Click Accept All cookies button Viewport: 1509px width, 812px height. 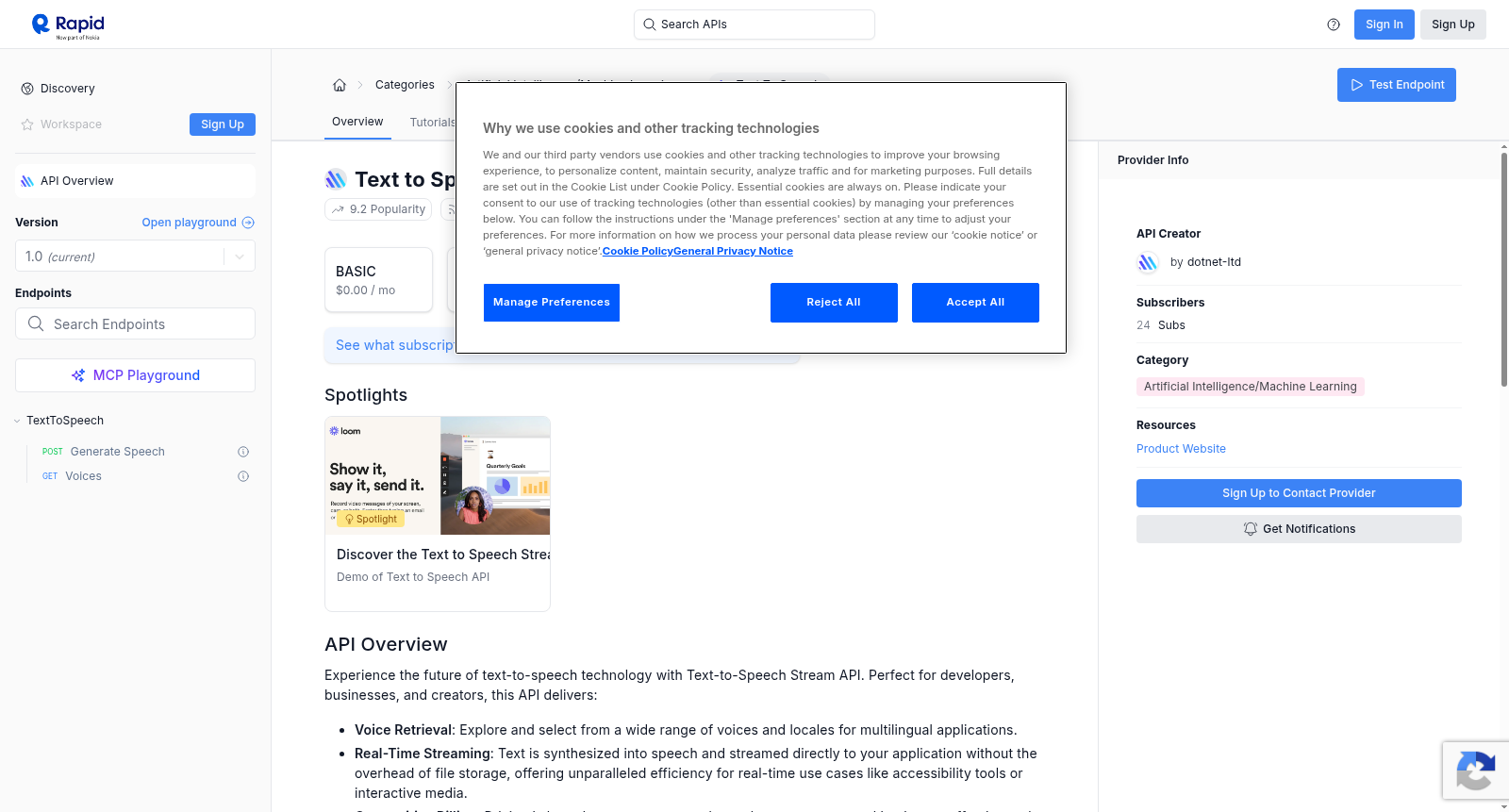[x=975, y=303]
